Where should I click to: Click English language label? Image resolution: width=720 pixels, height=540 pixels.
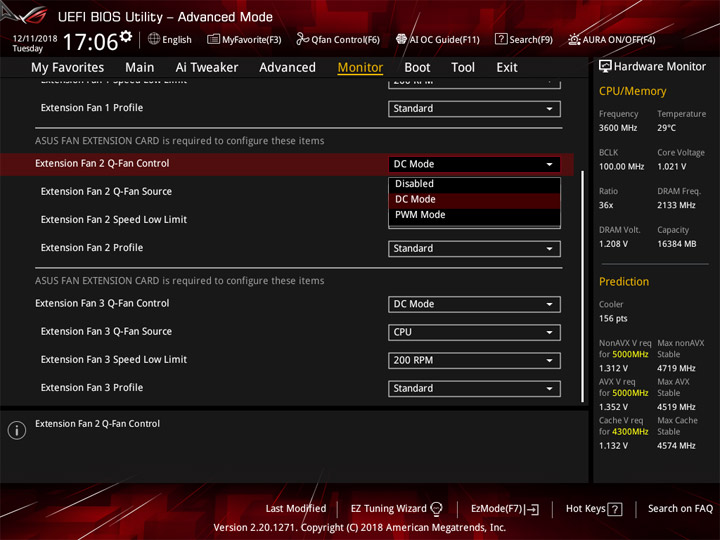[177, 40]
